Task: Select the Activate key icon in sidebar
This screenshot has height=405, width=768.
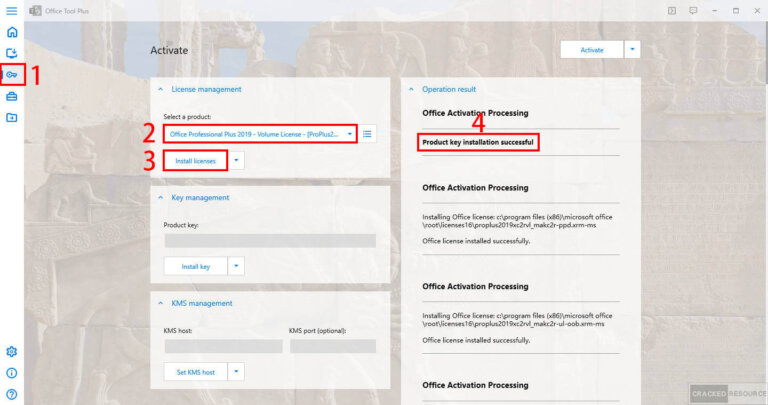Action: point(11,75)
